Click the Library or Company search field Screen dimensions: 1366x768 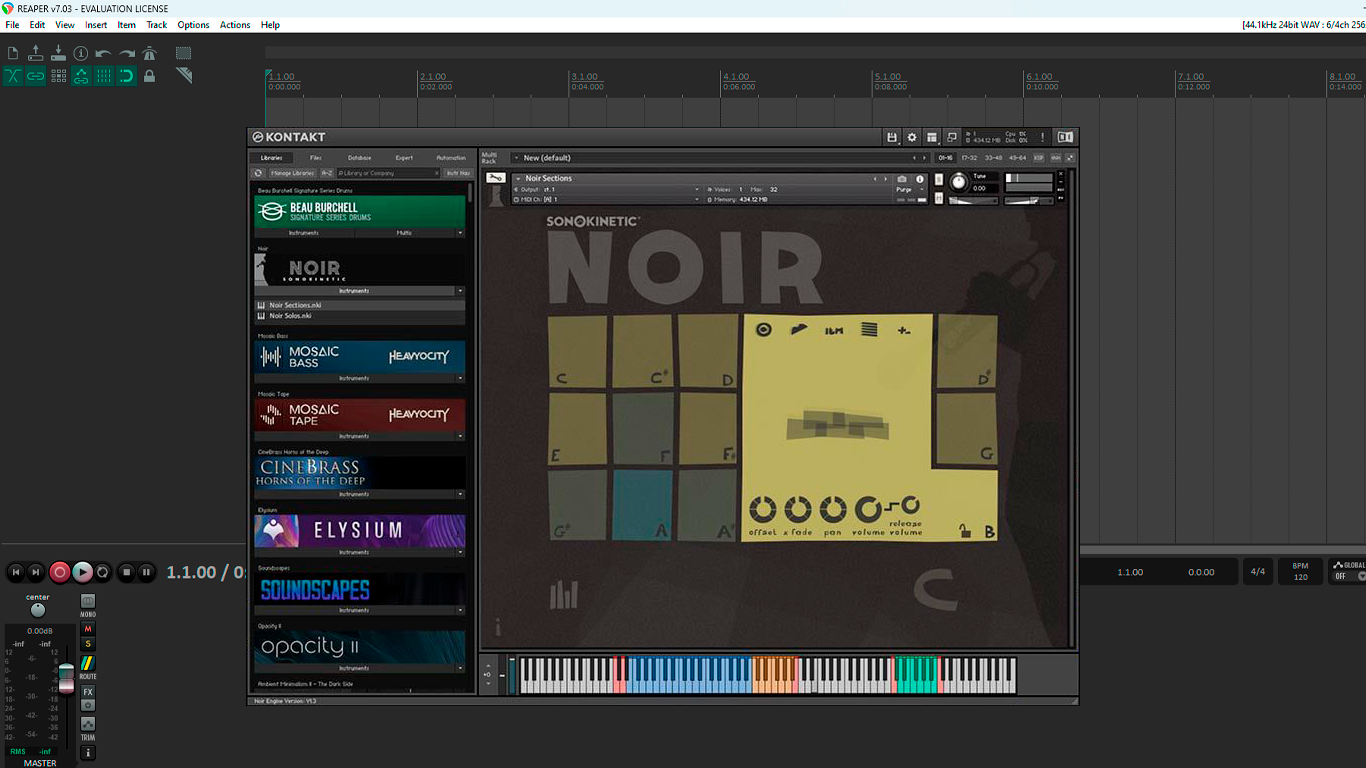tap(388, 173)
